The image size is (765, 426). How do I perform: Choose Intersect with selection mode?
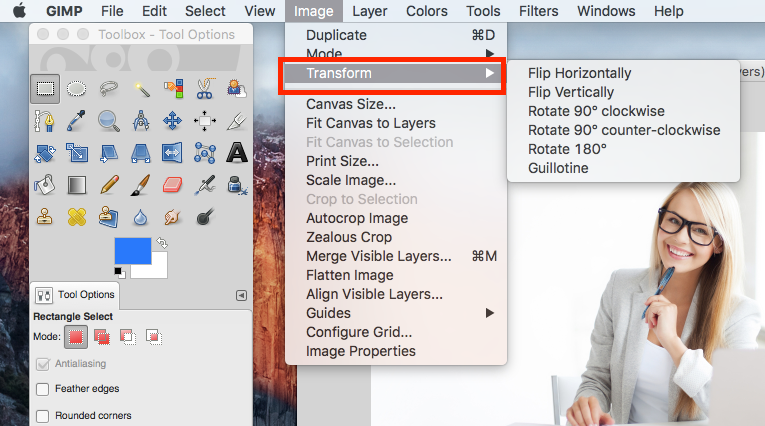[x=154, y=337]
